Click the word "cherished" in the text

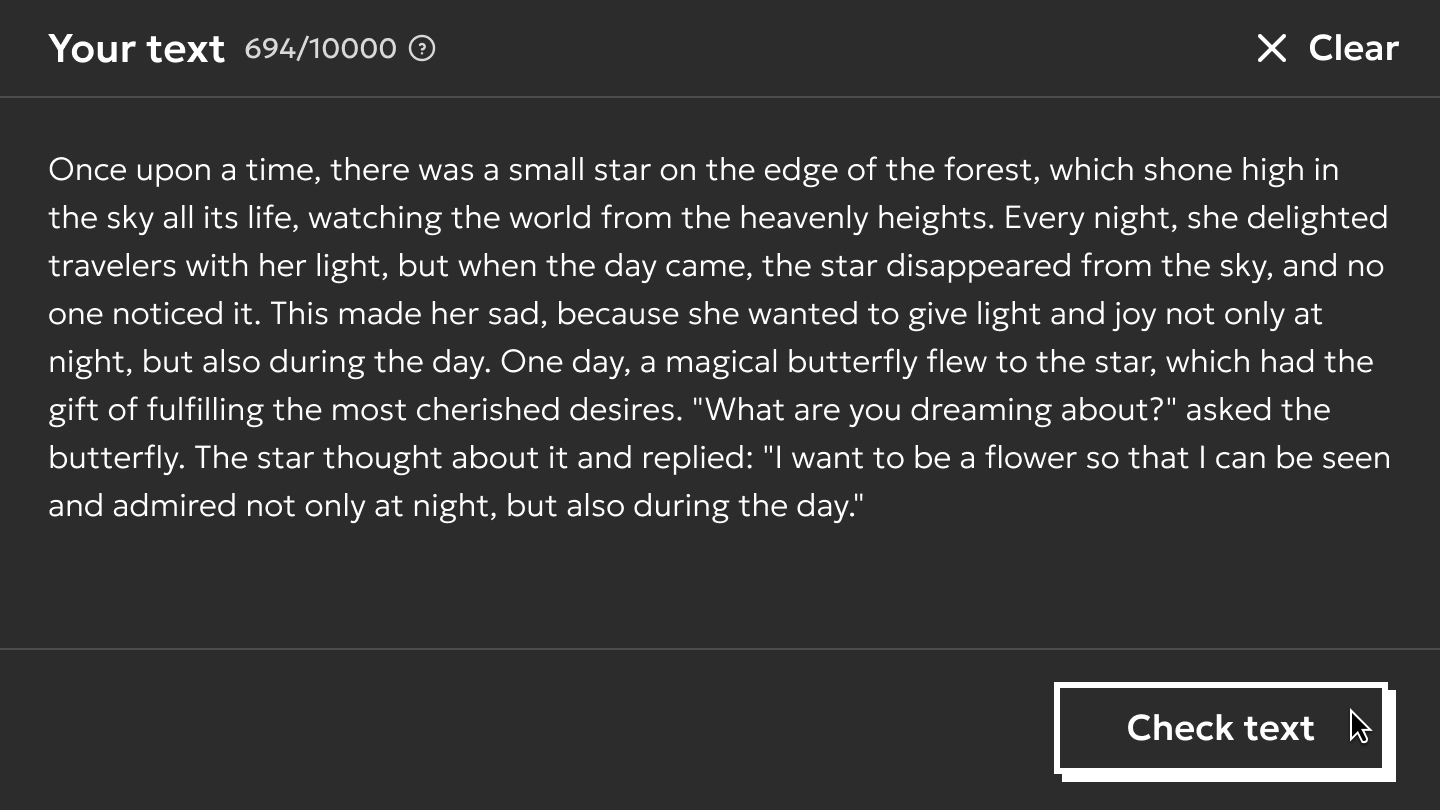(x=487, y=410)
